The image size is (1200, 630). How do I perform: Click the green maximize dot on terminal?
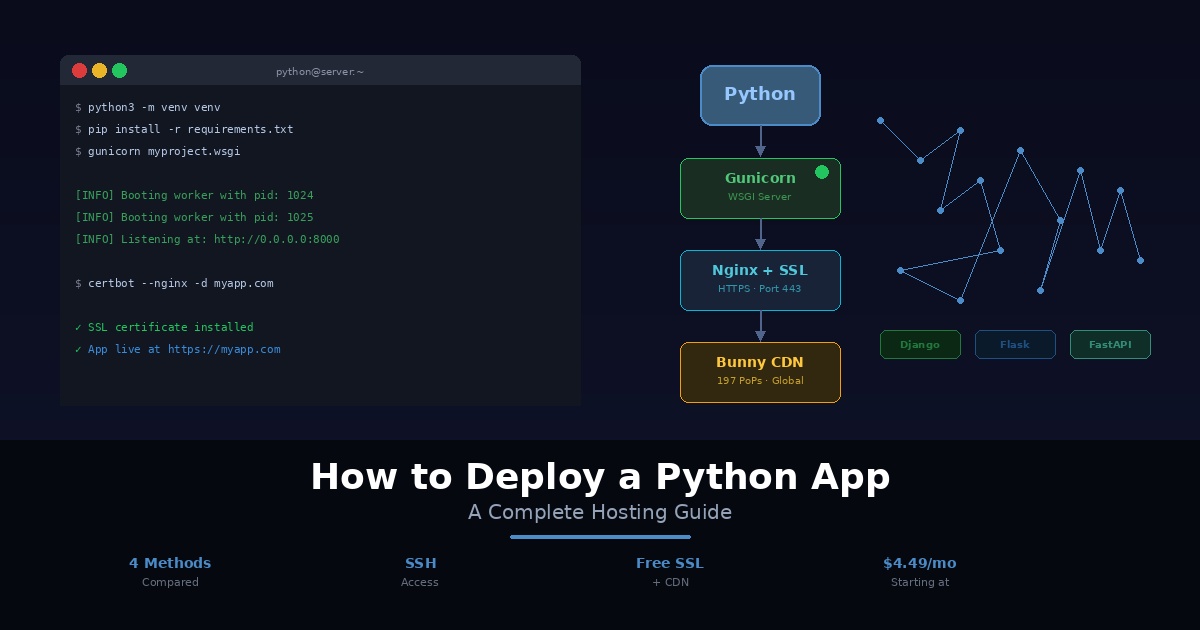coord(120,70)
